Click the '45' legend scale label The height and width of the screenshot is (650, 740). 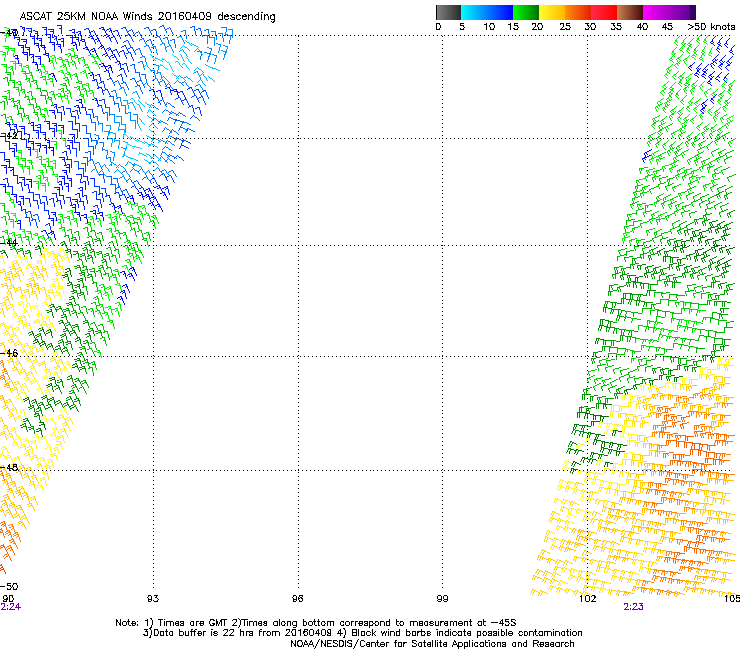(x=667, y=27)
